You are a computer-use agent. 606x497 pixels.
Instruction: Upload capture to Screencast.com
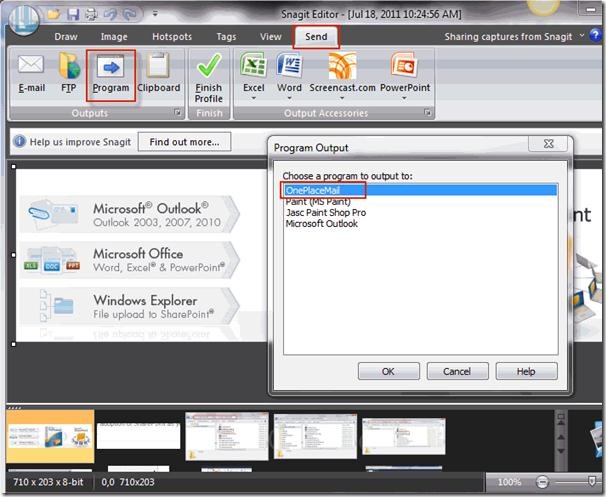pyautogui.click(x=341, y=74)
